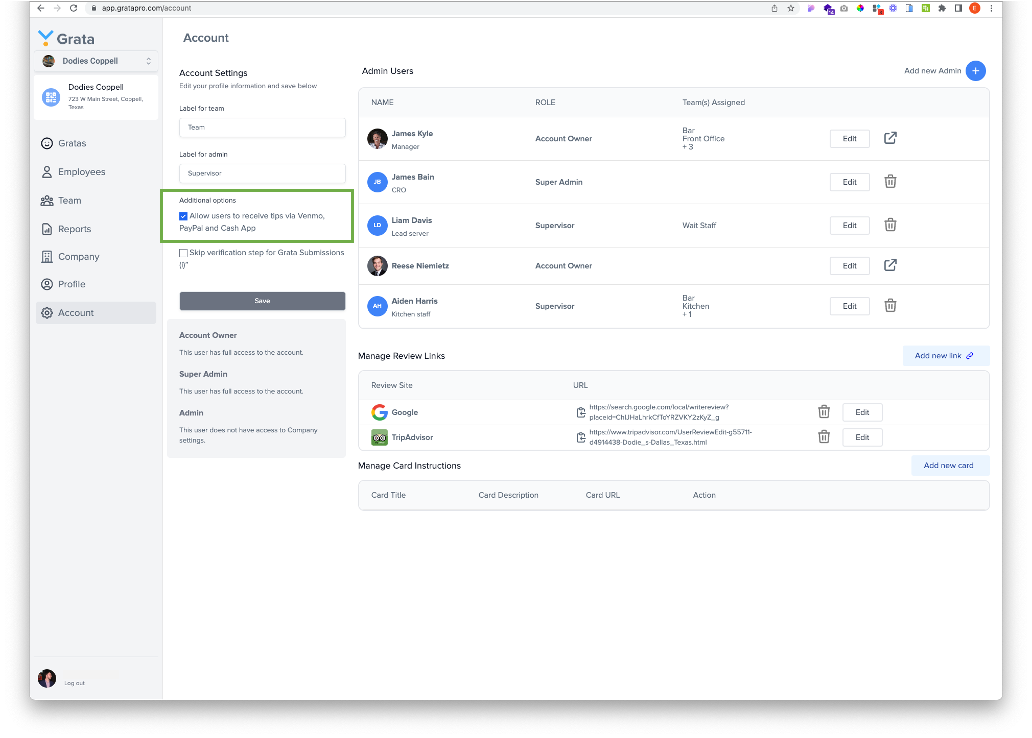Click Liam Davis LD avatar
The image size is (1032, 738).
click(377, 226)
